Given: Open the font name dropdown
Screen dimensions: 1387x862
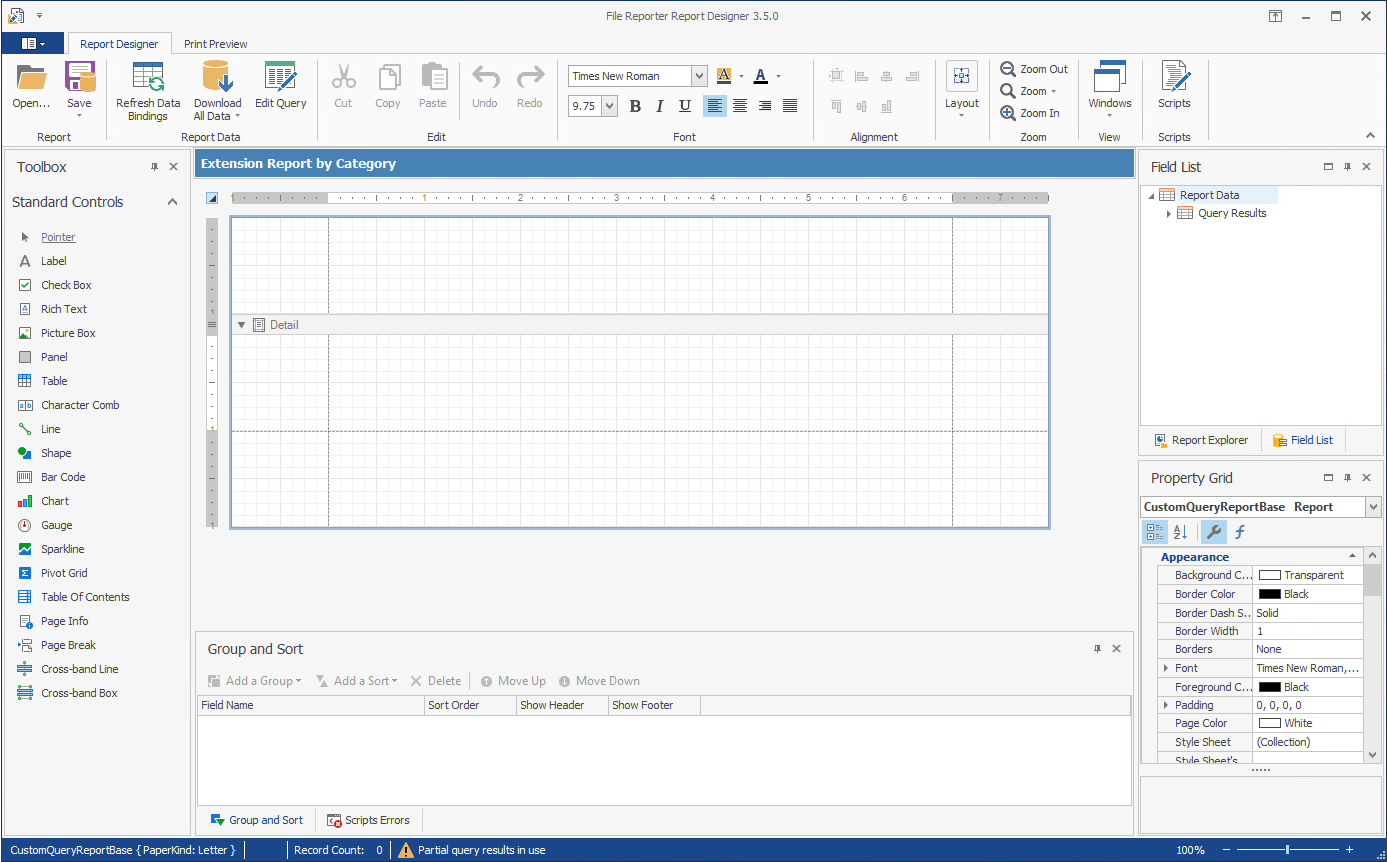Looking at the screenshot, I should pyautogui.click(x=699, y=76).
